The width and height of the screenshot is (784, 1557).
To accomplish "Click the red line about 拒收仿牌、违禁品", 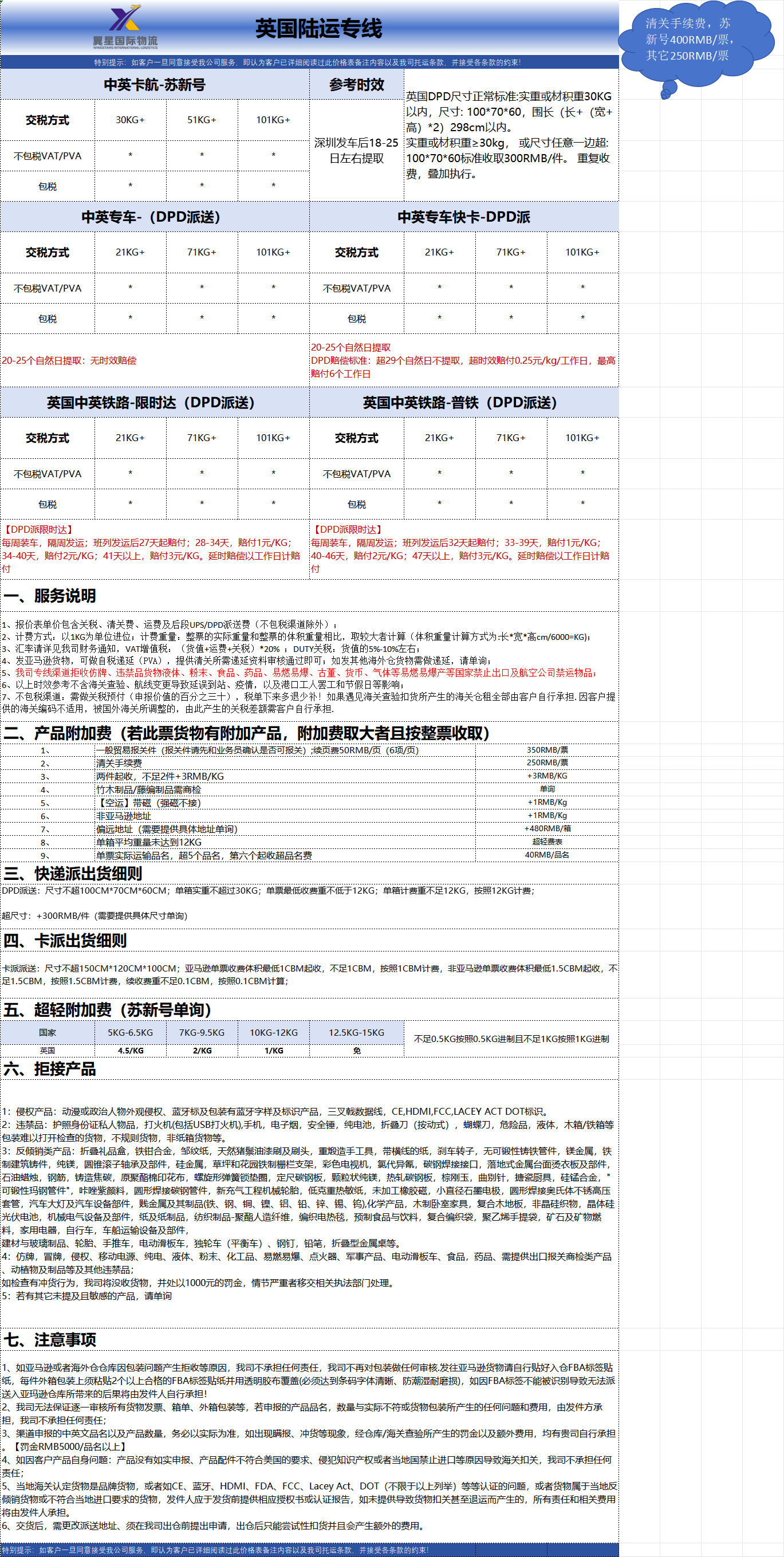I will click(299, 673).
